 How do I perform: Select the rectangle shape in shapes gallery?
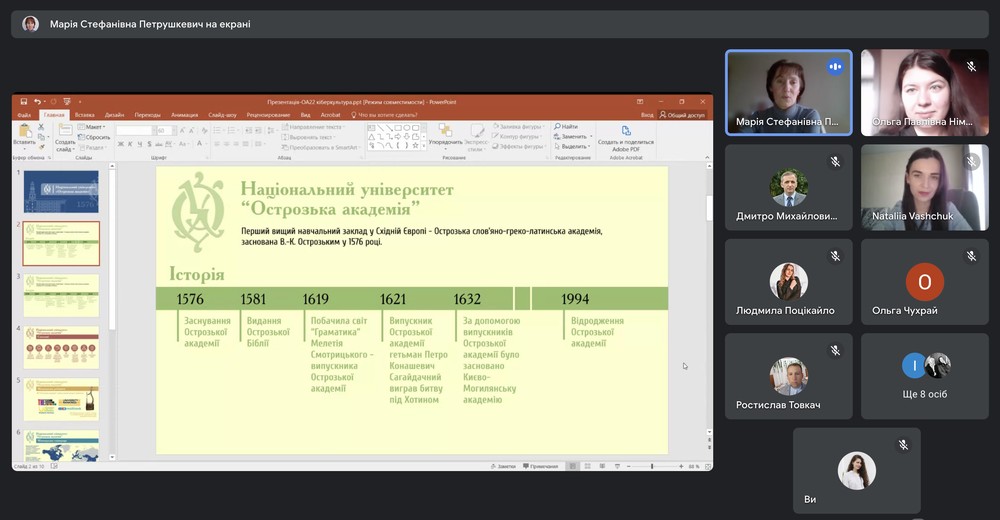click(398, 128)
